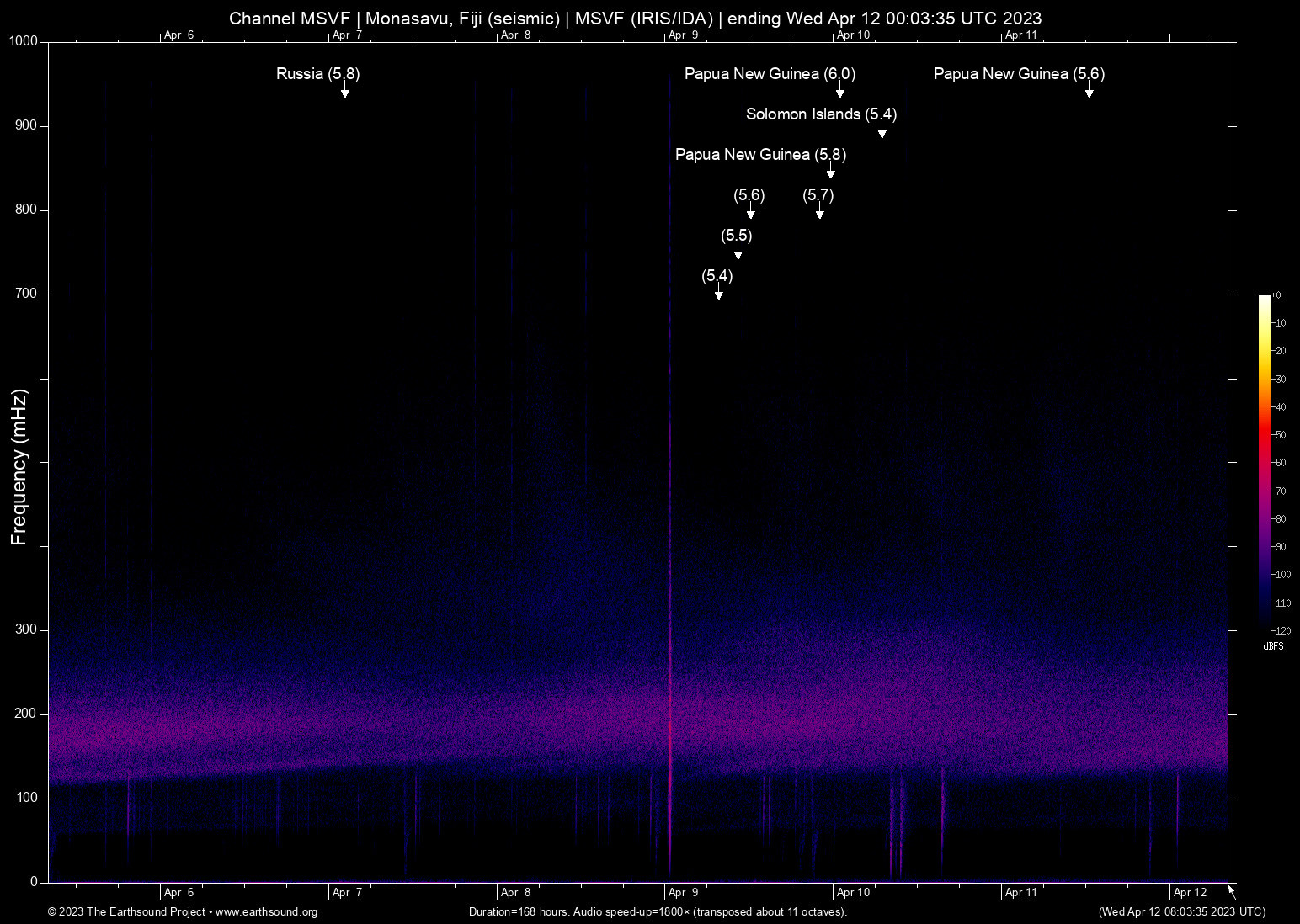Select the Papua New Guinea (5.8) arrow marker
This screenshot has height=924, width=1300.
[x=830, y=174]
